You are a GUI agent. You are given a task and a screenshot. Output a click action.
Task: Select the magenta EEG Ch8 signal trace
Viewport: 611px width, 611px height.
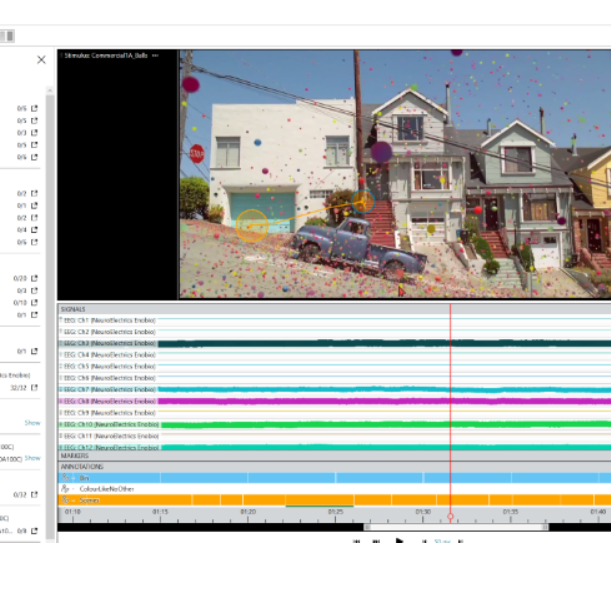point(385,401)
